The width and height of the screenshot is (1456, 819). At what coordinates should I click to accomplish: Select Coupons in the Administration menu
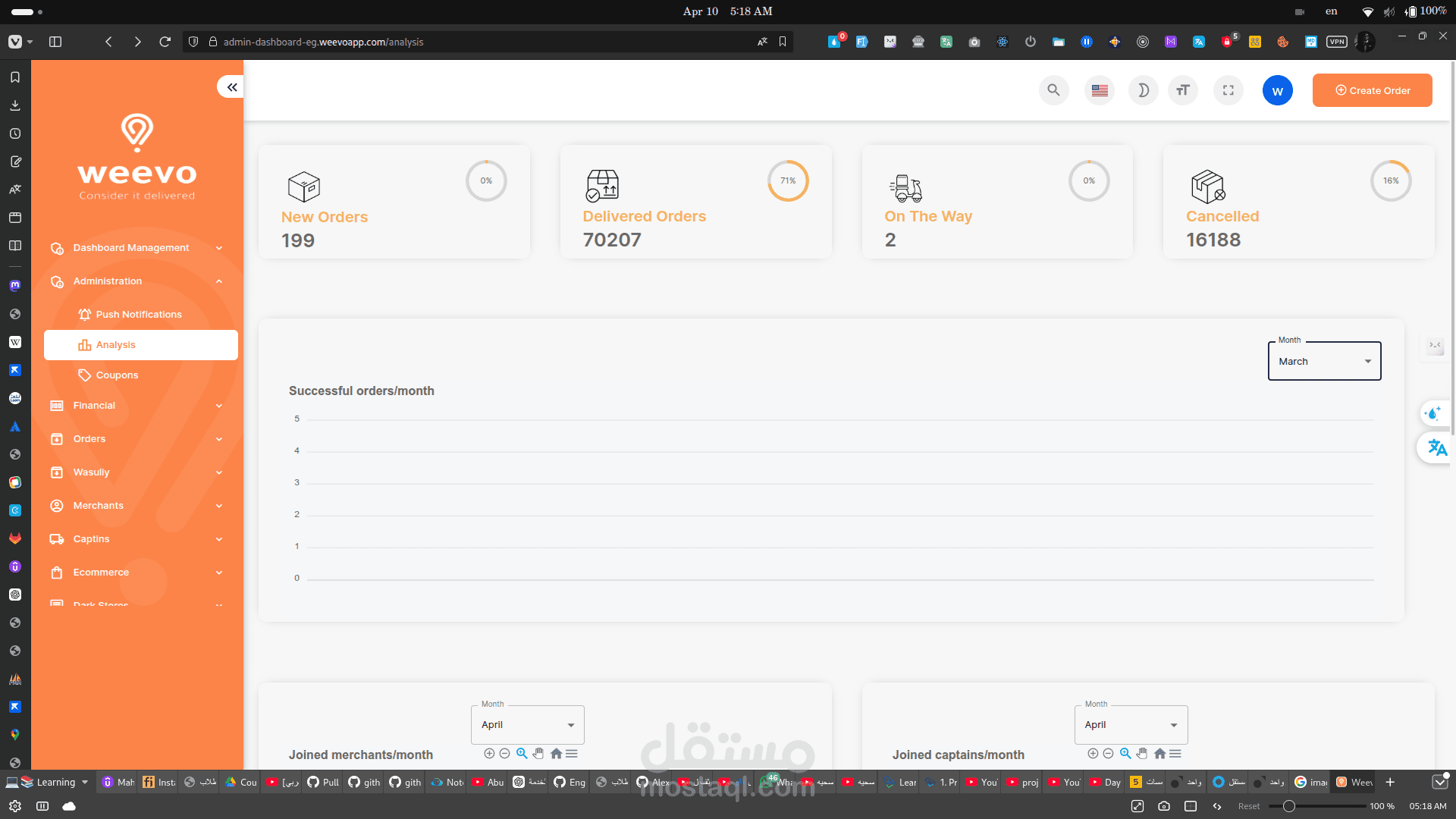point(118,375)
